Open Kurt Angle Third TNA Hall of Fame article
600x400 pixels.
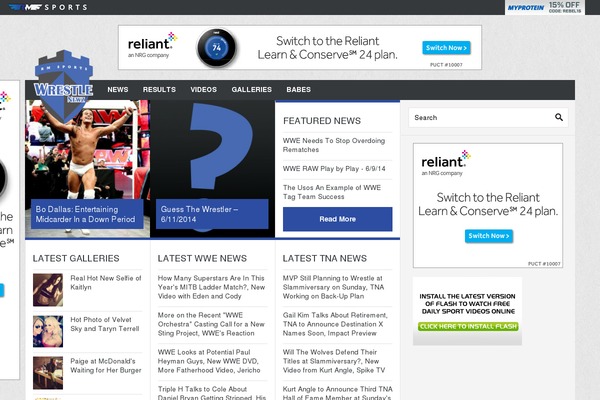click(x=338, y=393)
